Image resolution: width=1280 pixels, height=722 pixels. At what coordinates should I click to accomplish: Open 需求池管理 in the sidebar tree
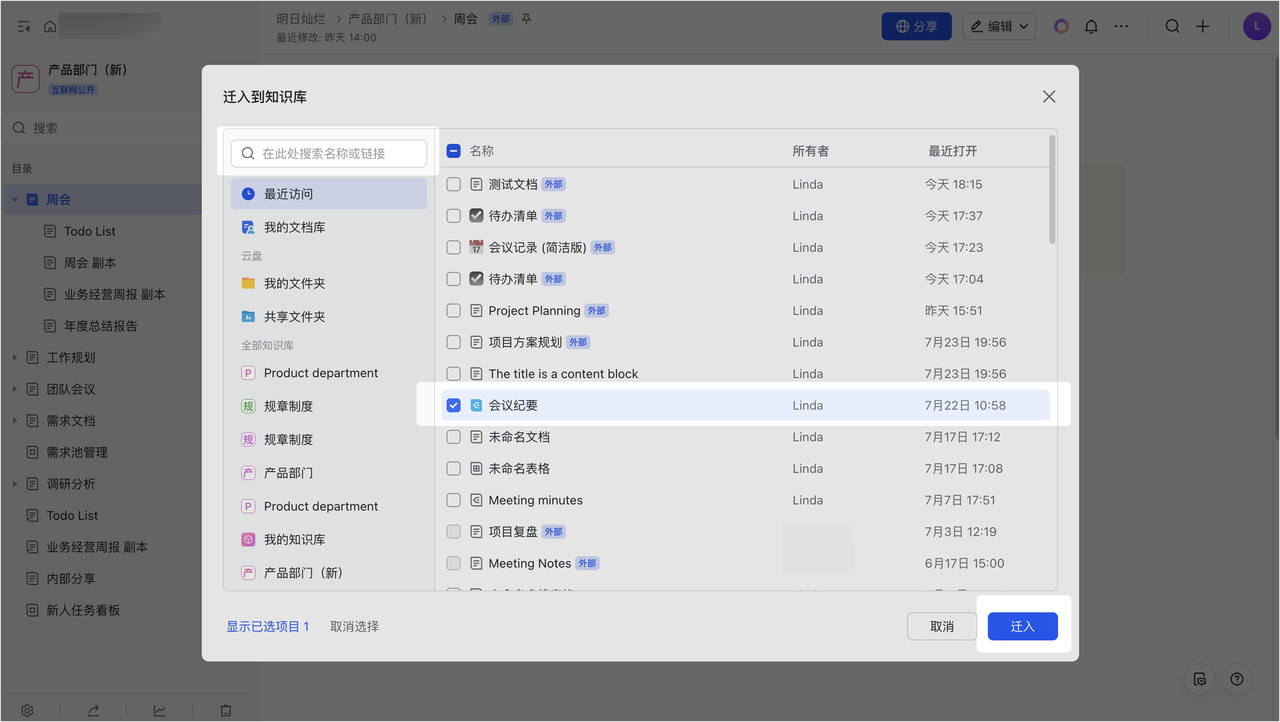click(x=77, y=452)
